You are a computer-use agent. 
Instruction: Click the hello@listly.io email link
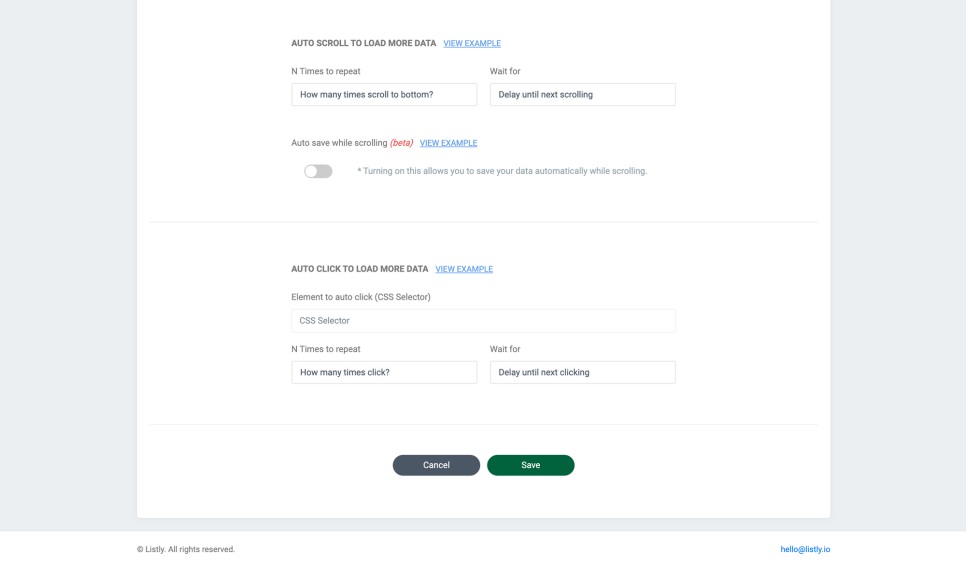[x=805, y=549]
